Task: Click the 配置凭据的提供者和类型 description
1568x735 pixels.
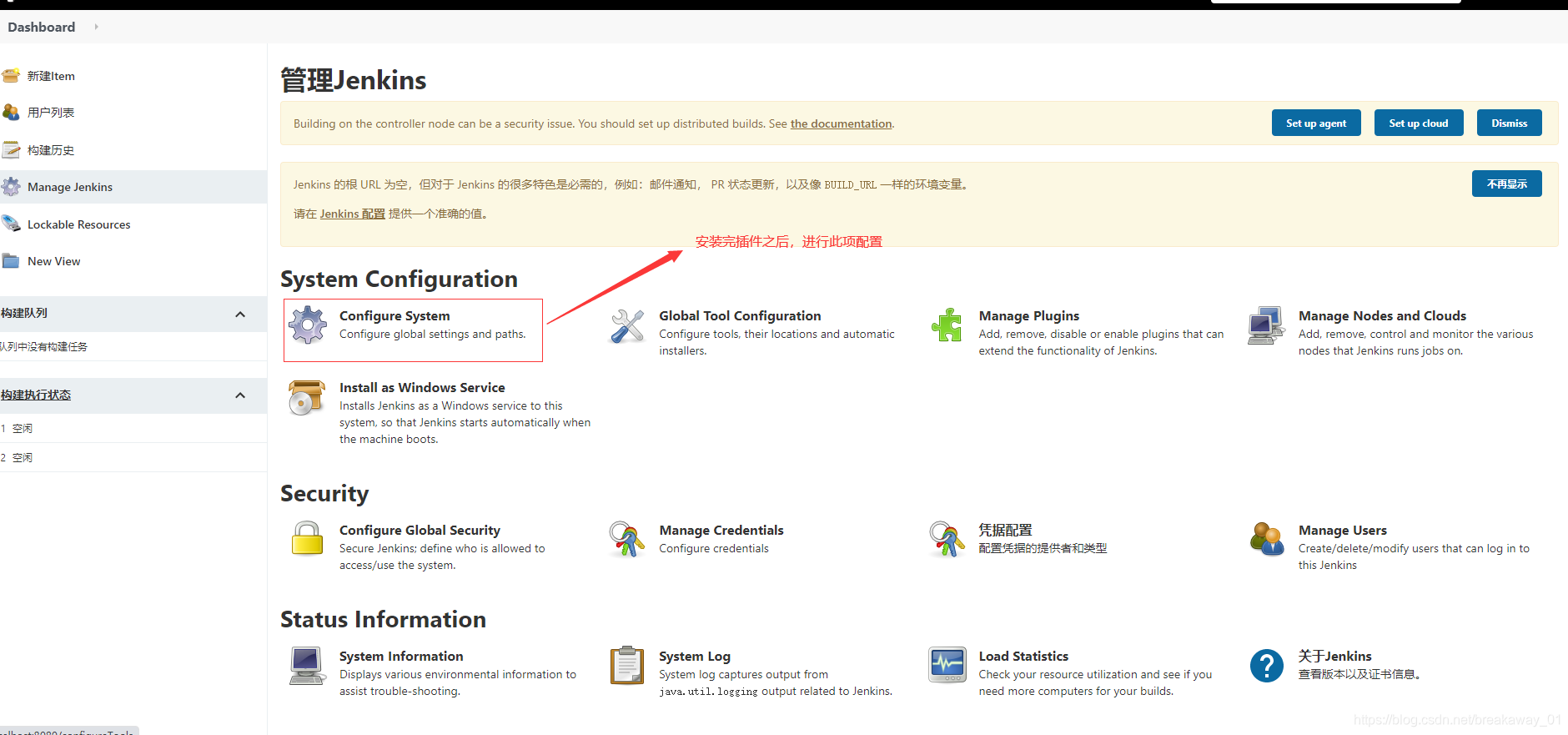Action: [x=1043, y=548]
